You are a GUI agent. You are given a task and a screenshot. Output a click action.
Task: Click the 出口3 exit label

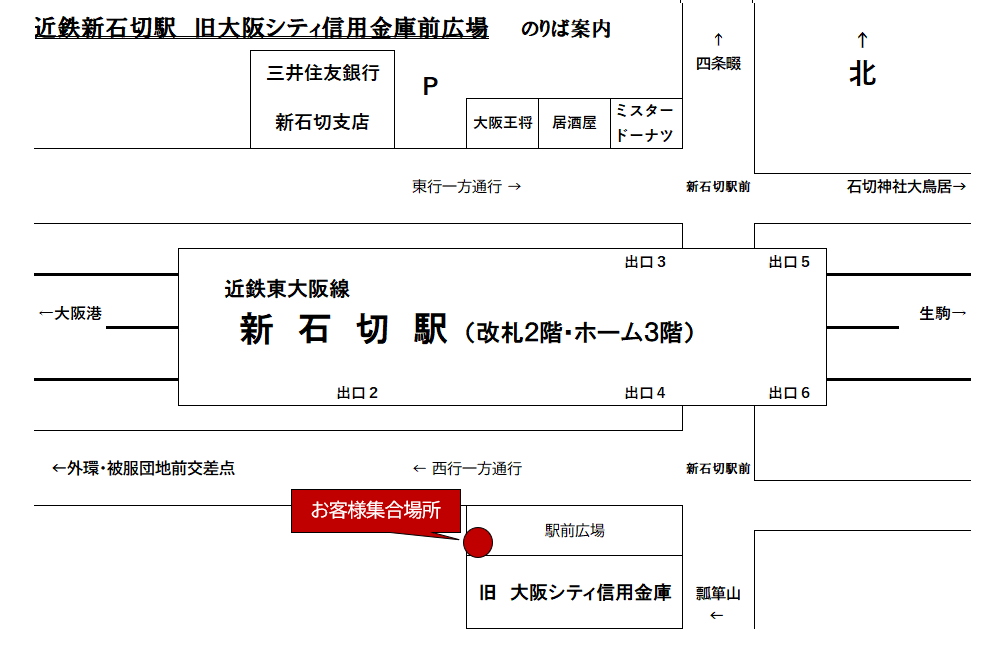(x=645, y=262)
